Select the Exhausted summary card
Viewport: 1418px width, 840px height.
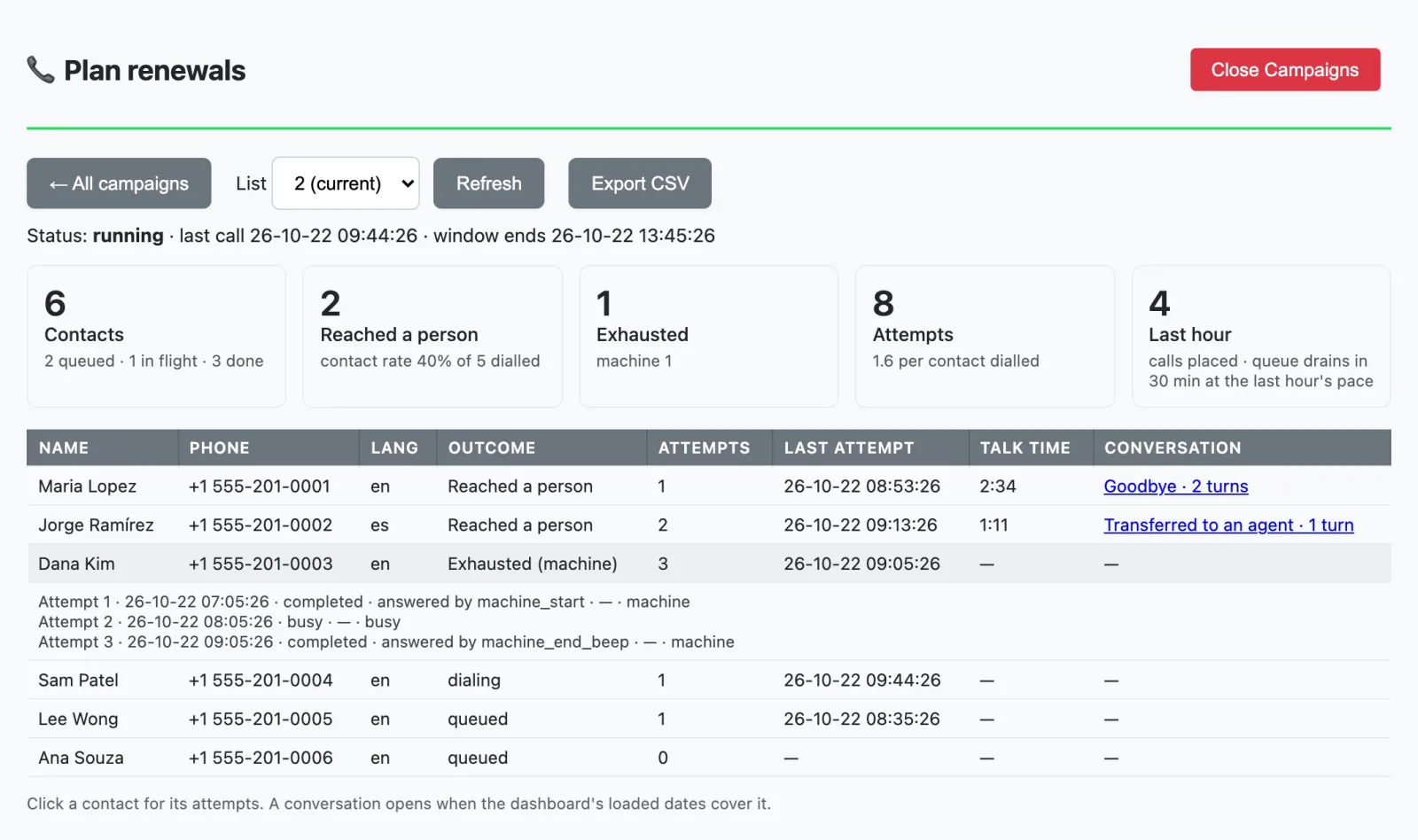709,337
